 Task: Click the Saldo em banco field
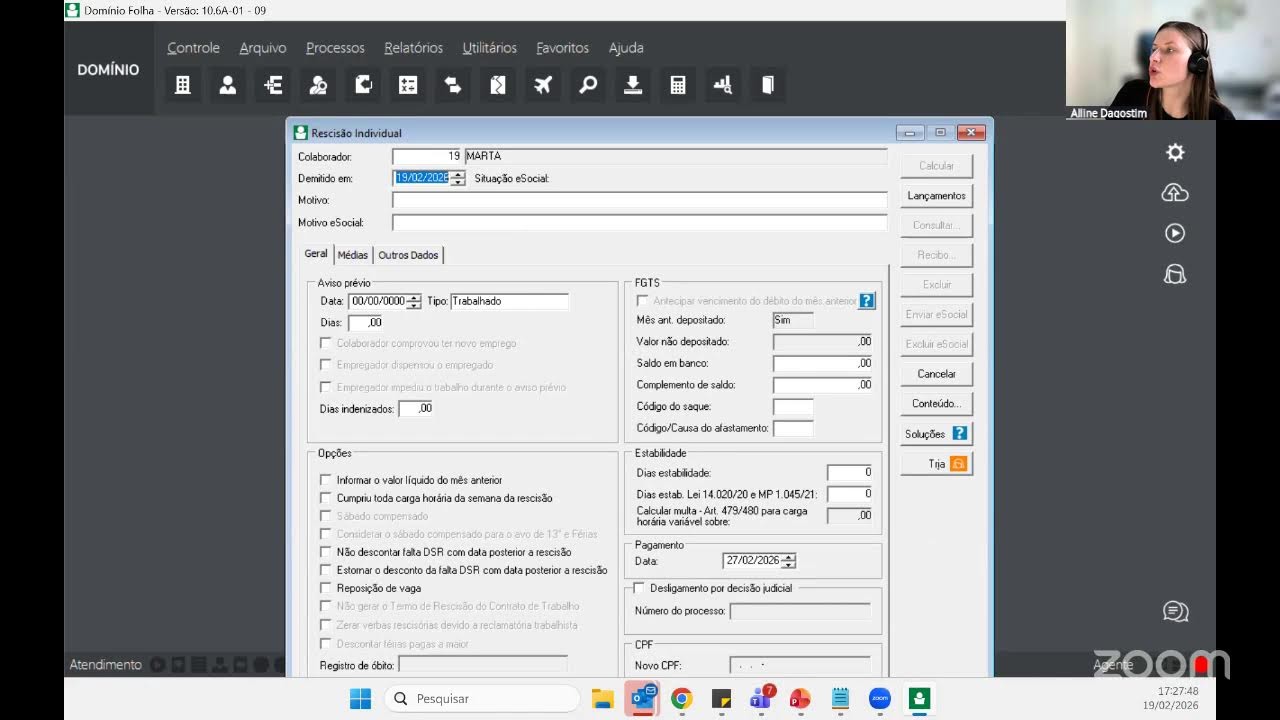pos(823,363)
